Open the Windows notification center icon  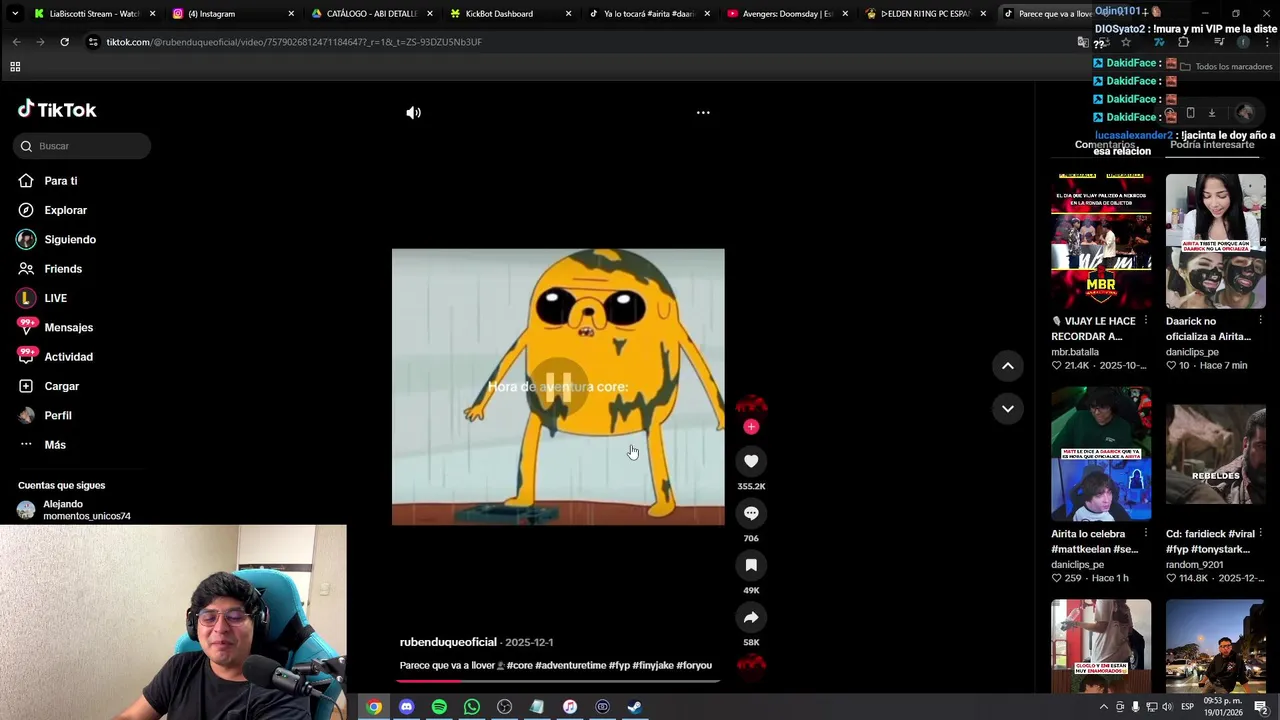click(1261, 707)
